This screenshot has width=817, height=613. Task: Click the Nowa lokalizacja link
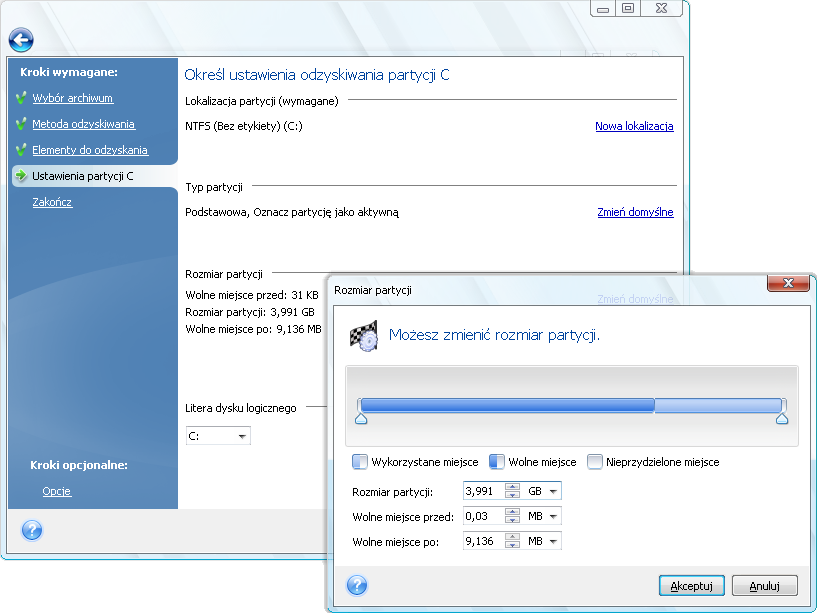pyautogui.click(x=634, y=126)
